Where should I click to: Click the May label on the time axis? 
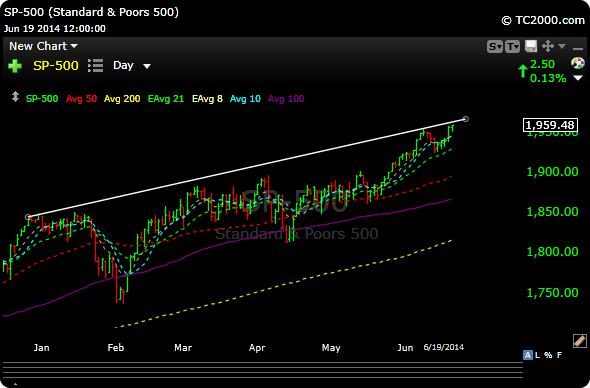331,348
